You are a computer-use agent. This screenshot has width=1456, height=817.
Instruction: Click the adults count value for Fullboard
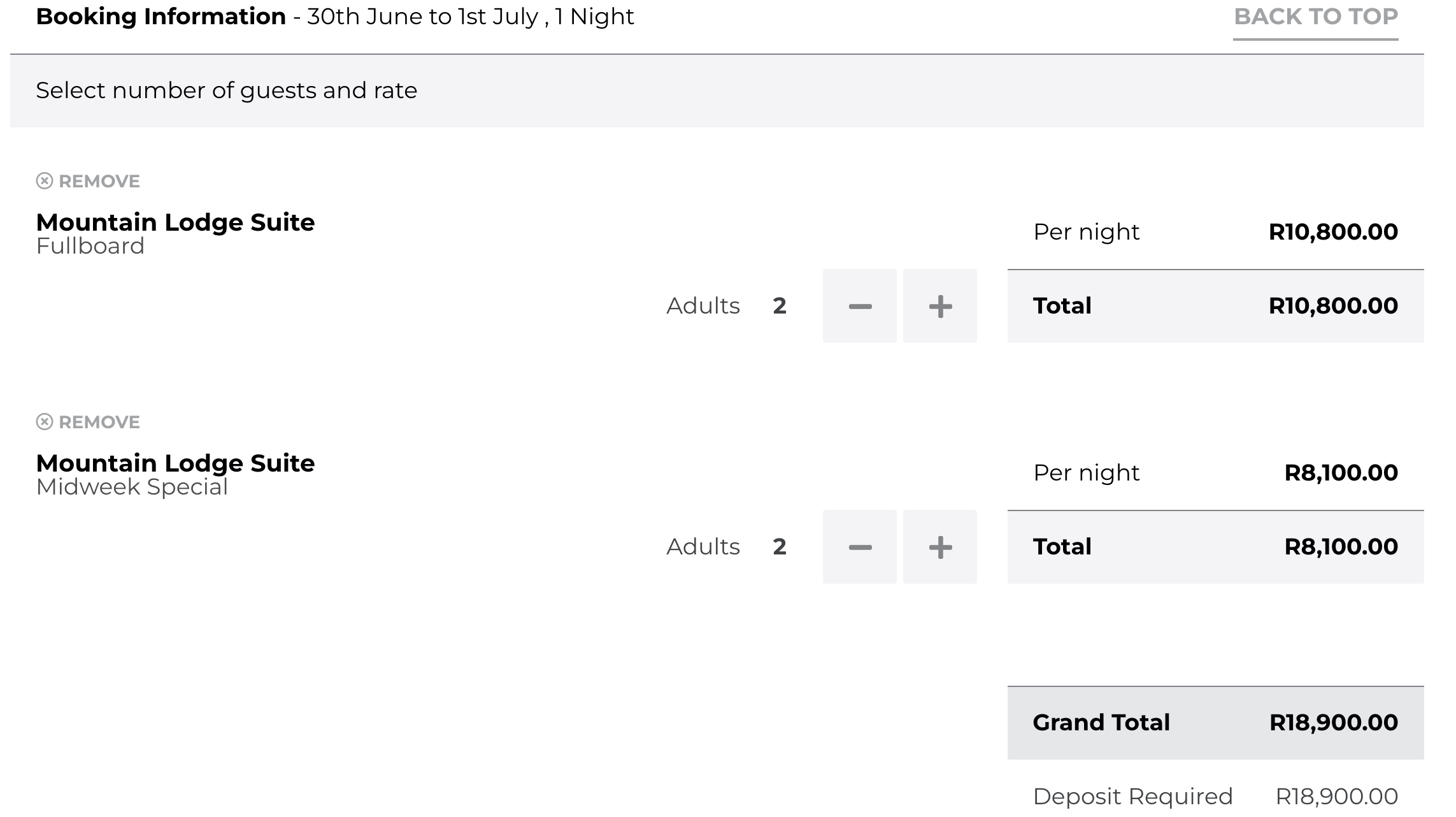[x=780, y=306]
